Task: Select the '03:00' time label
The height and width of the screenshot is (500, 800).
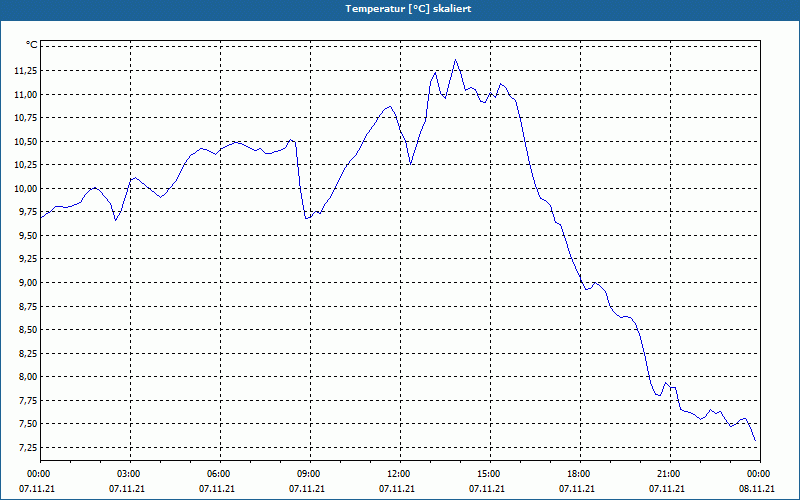Action: coord(128,474)
